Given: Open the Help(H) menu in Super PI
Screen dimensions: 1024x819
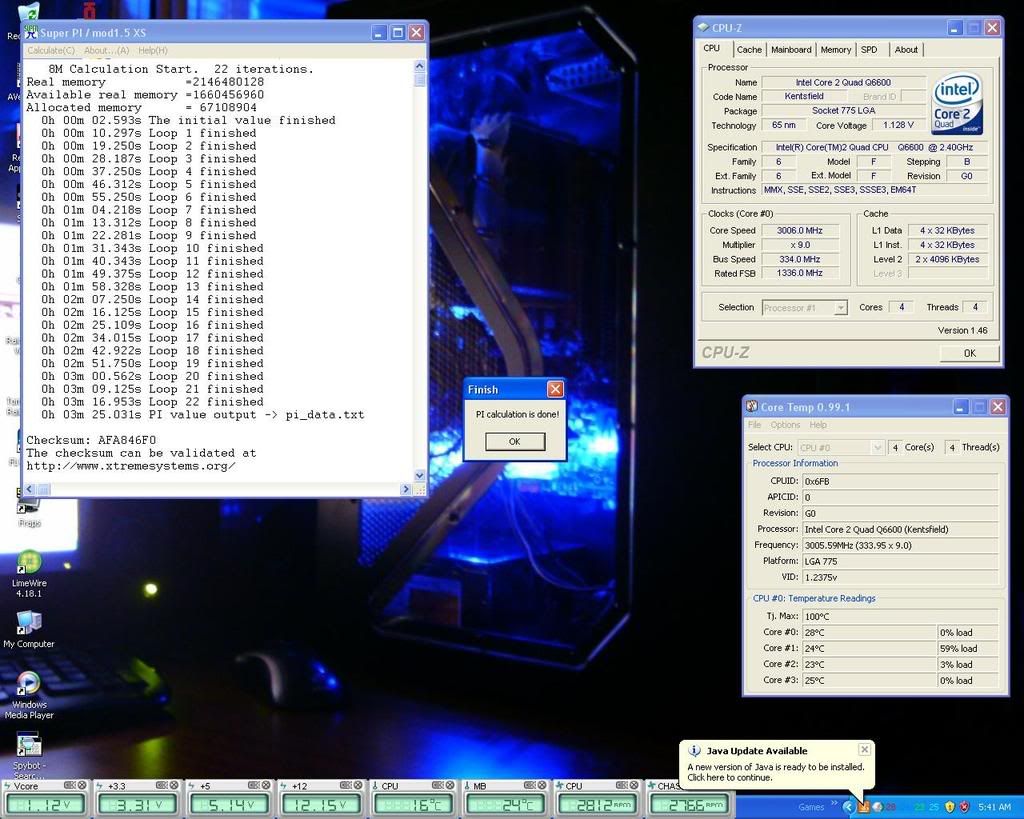Looking at the screenshot, I should [153, 50].
